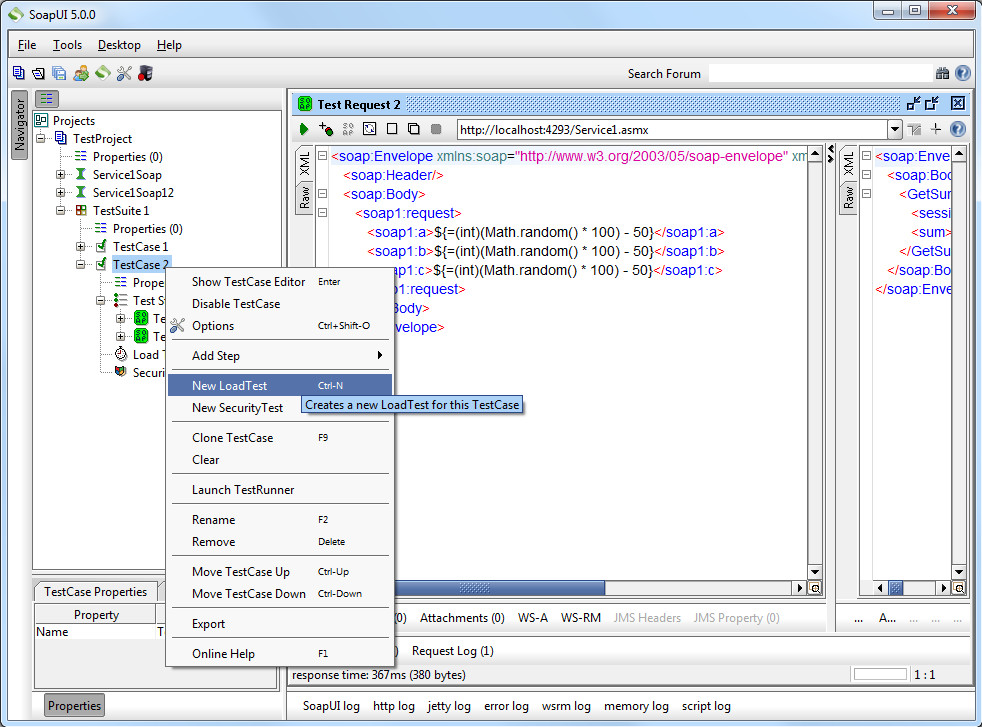Select New LoadTest from context menu
This screenshot has height=727, width=982.
tap(280, 386)
